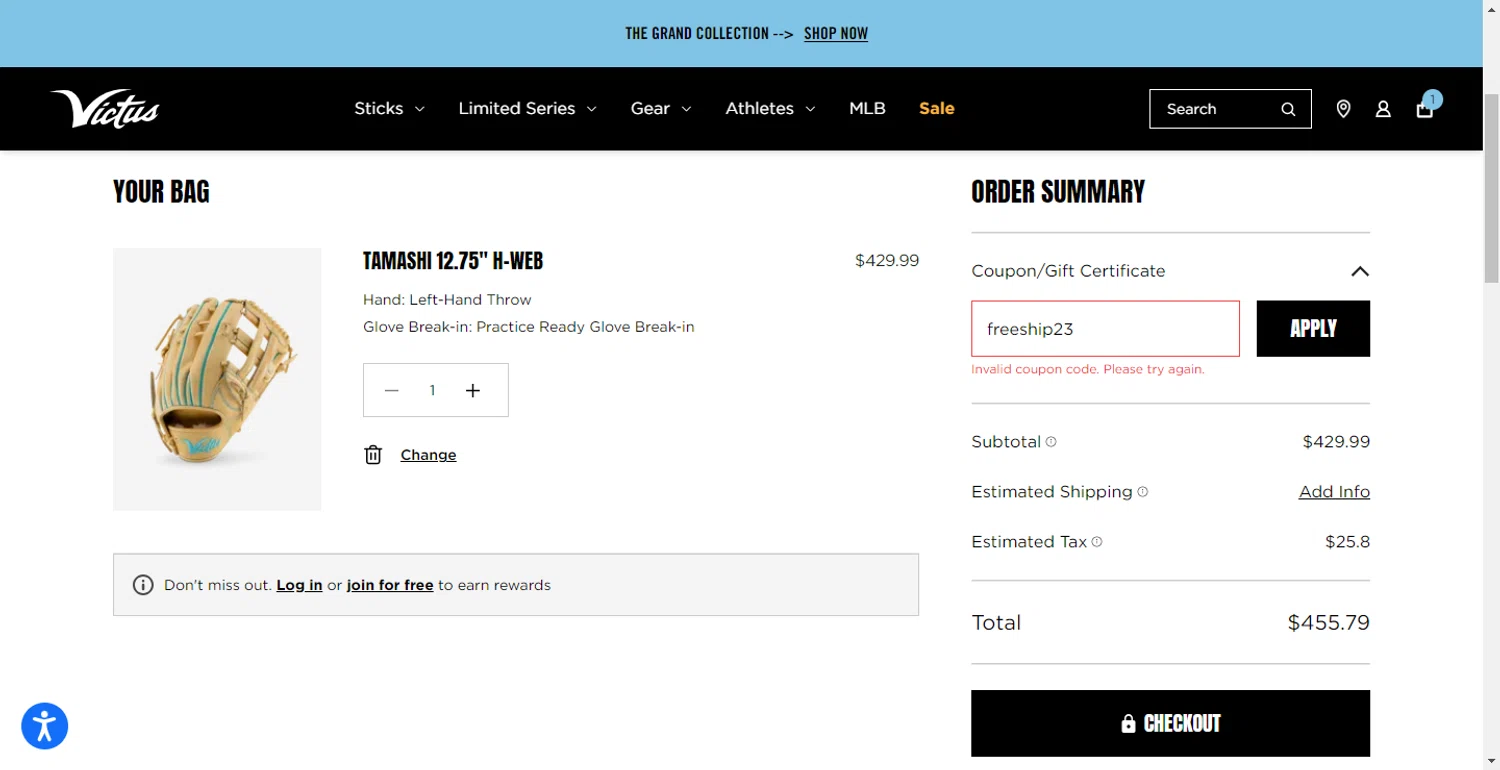This screenshot has height=770, width=1500.
Task: Click the search magnifier icon
Action: click(1288, 109)
